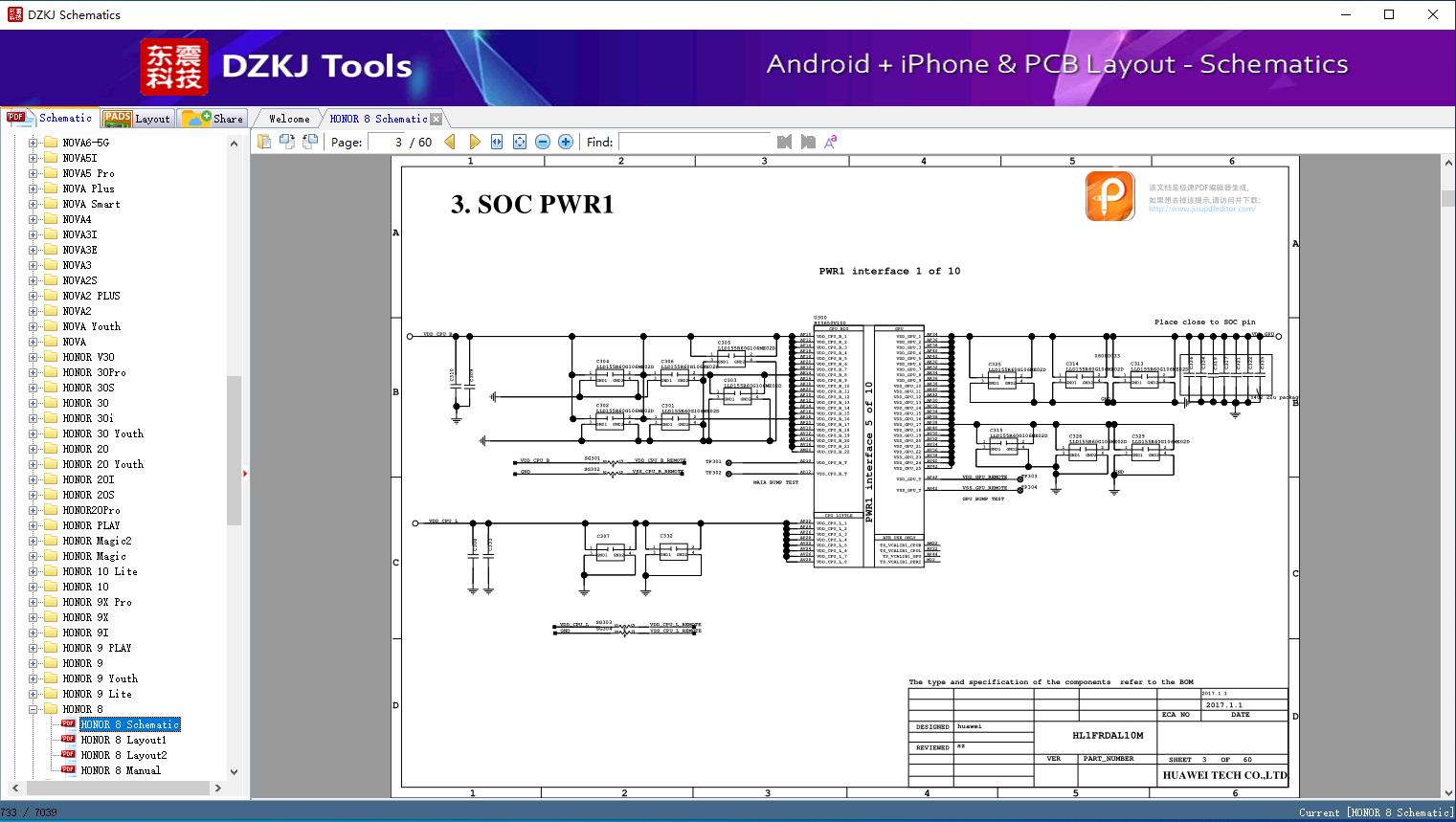Image resolution: width=1456 pixels, height=822 pixels.
Task: Copy page using the toolbar copy icon
Action: [x=263, y=142]
